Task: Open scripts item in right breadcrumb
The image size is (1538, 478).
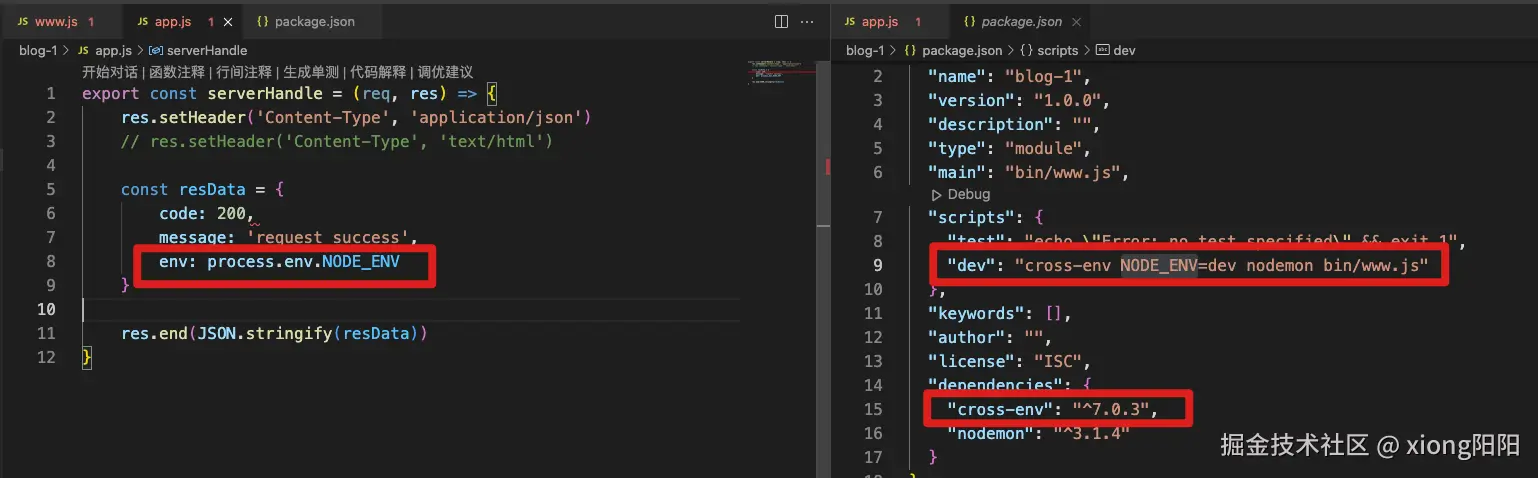Action: [1058, 50]
